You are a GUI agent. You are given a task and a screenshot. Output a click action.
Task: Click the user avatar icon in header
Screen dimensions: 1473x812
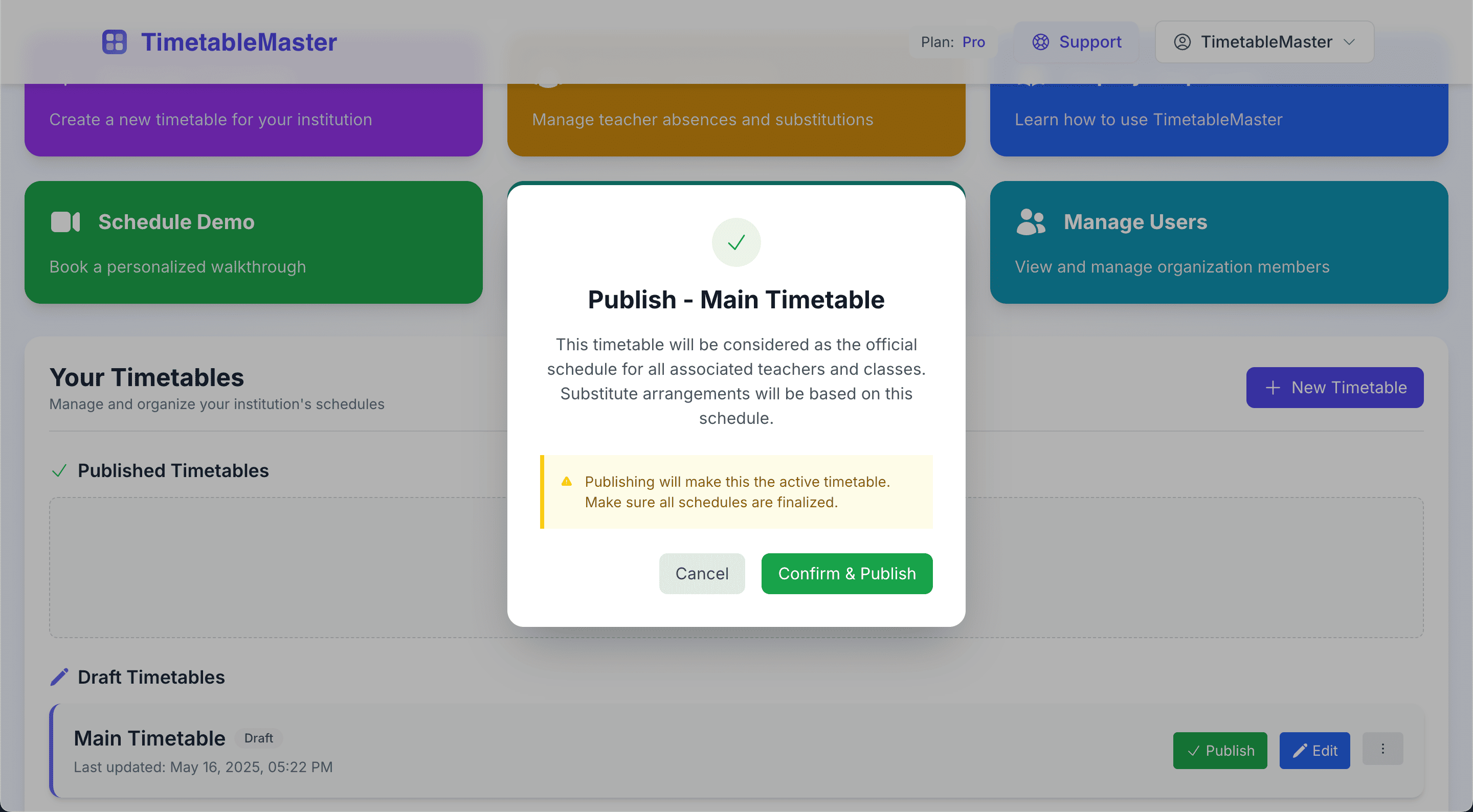tap(1182, 42)
